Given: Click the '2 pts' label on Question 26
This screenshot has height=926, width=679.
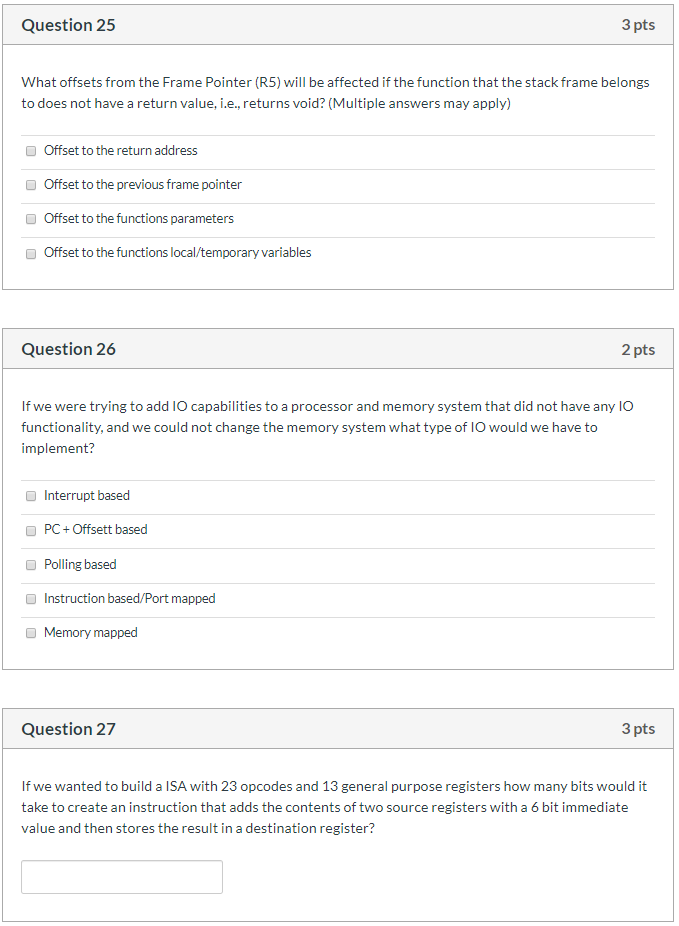Looking at the screenshot, I should pos(639,349).
